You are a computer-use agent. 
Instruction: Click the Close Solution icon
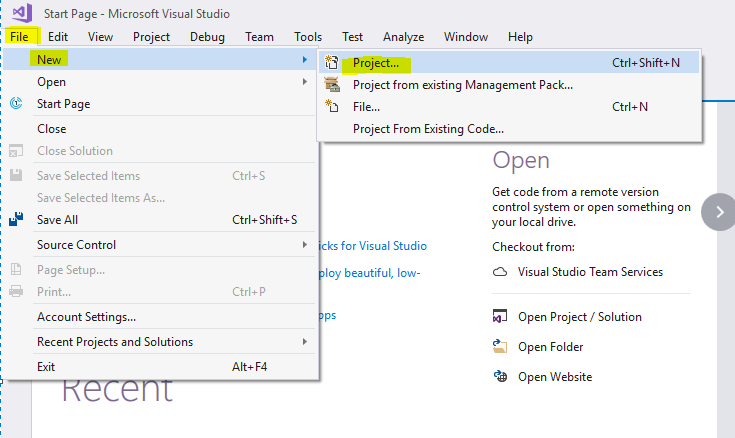[16, 151]
